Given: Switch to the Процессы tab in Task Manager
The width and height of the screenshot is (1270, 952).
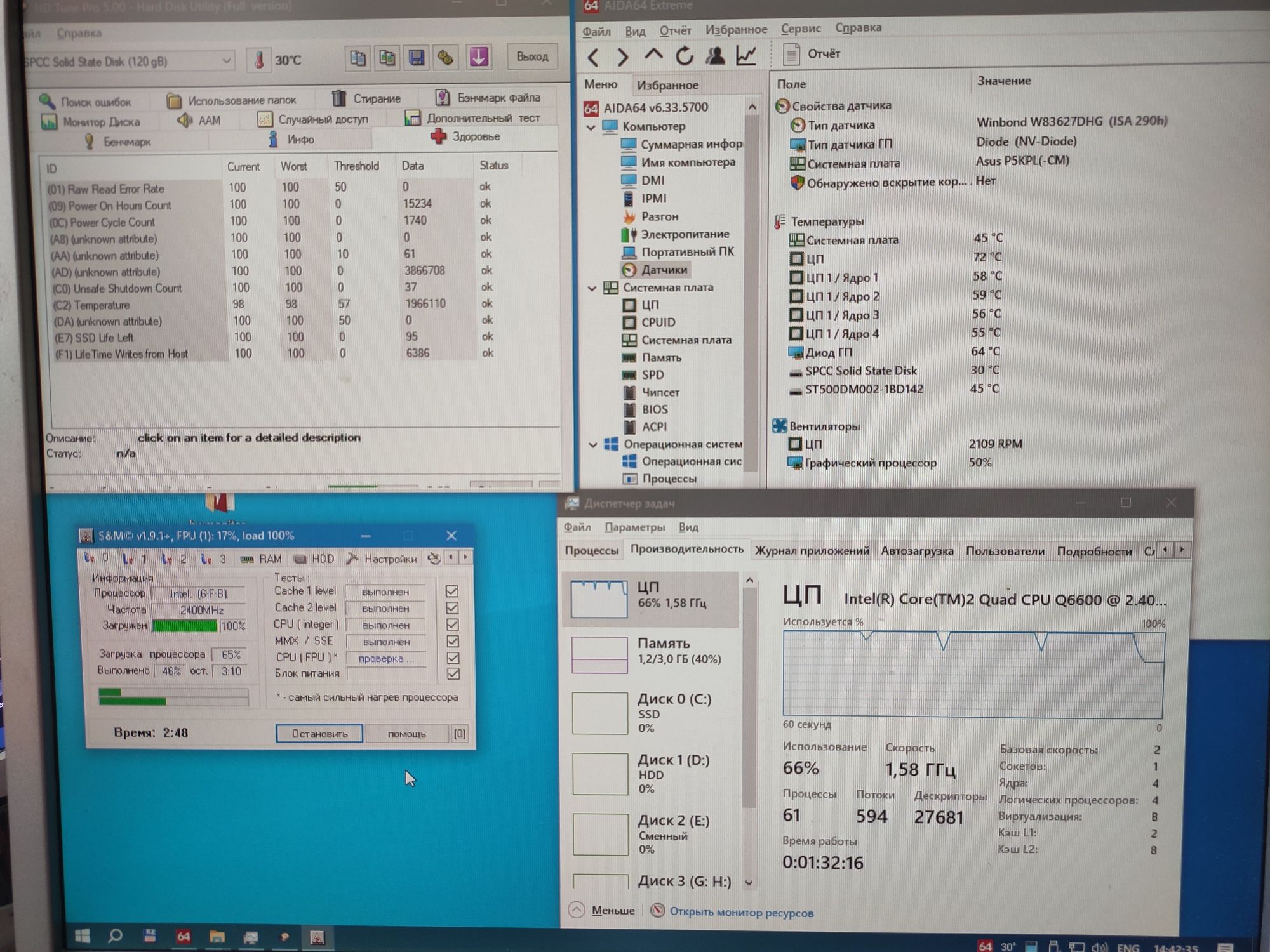Looking at the screenshot, I should point(592,551).
